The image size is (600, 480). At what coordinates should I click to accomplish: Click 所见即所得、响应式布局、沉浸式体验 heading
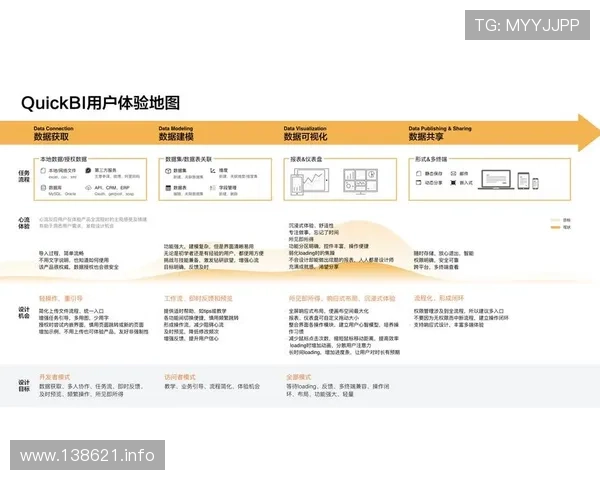point(342,299)
